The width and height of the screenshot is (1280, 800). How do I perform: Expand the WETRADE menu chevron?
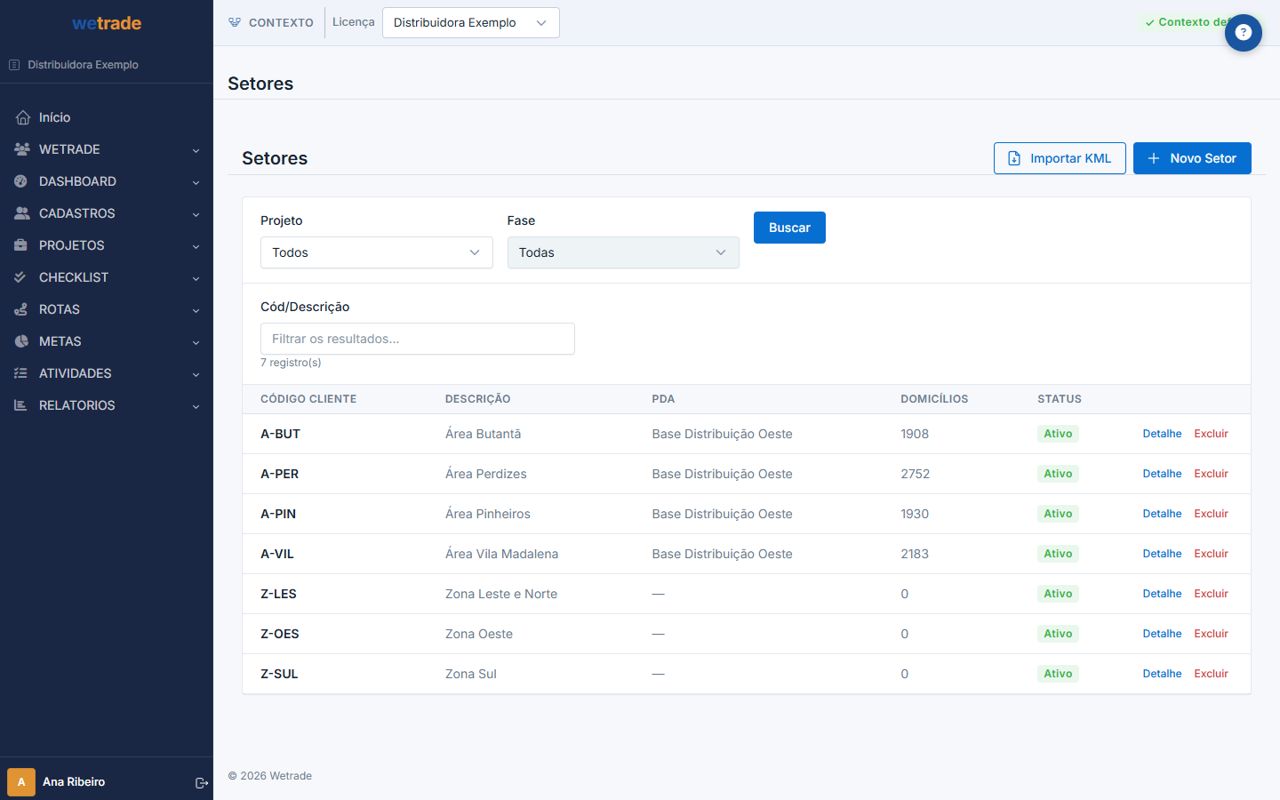(196, 151)
